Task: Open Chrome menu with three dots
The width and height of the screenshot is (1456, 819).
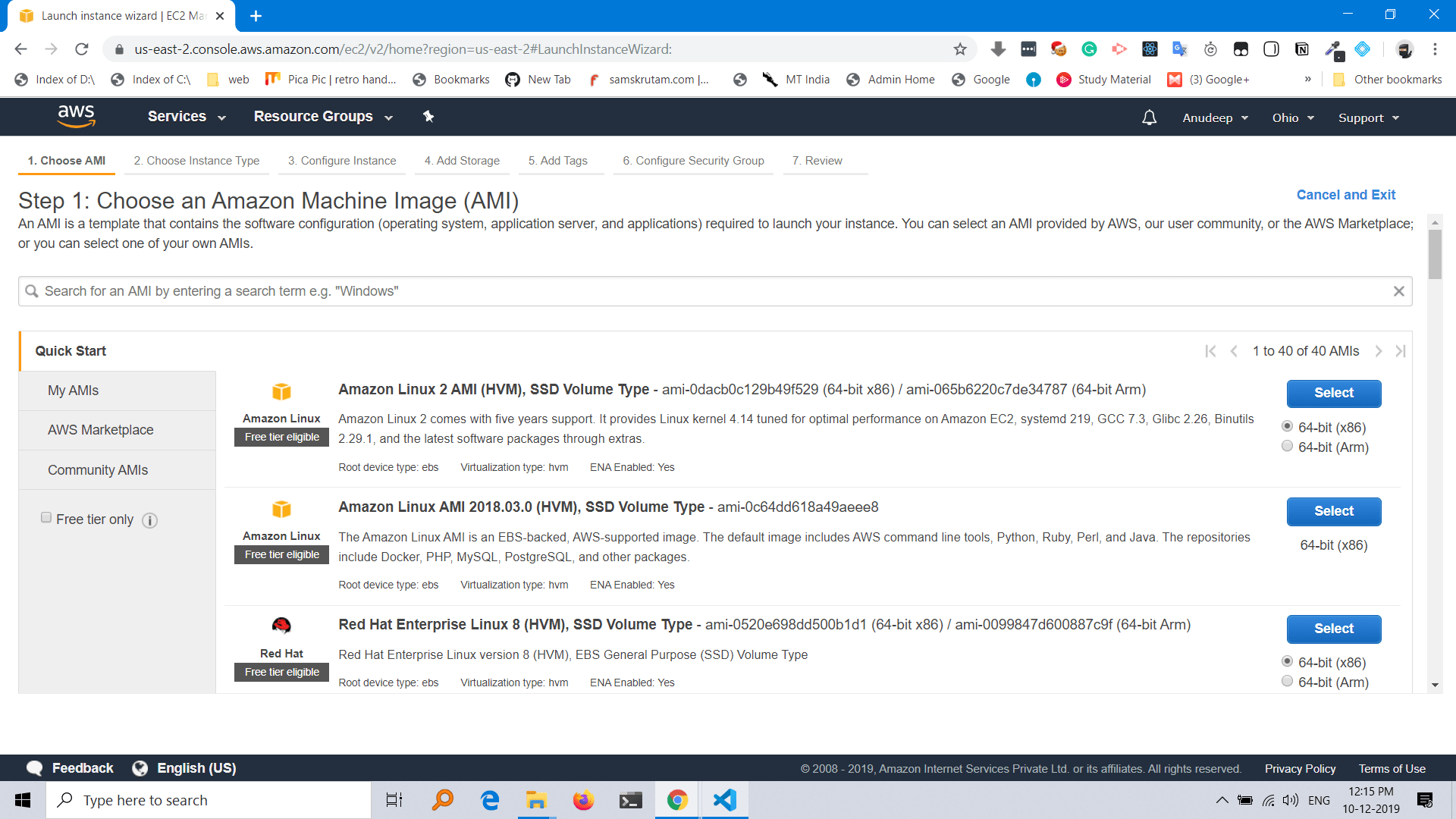Action: click(x=1435, y=49)
